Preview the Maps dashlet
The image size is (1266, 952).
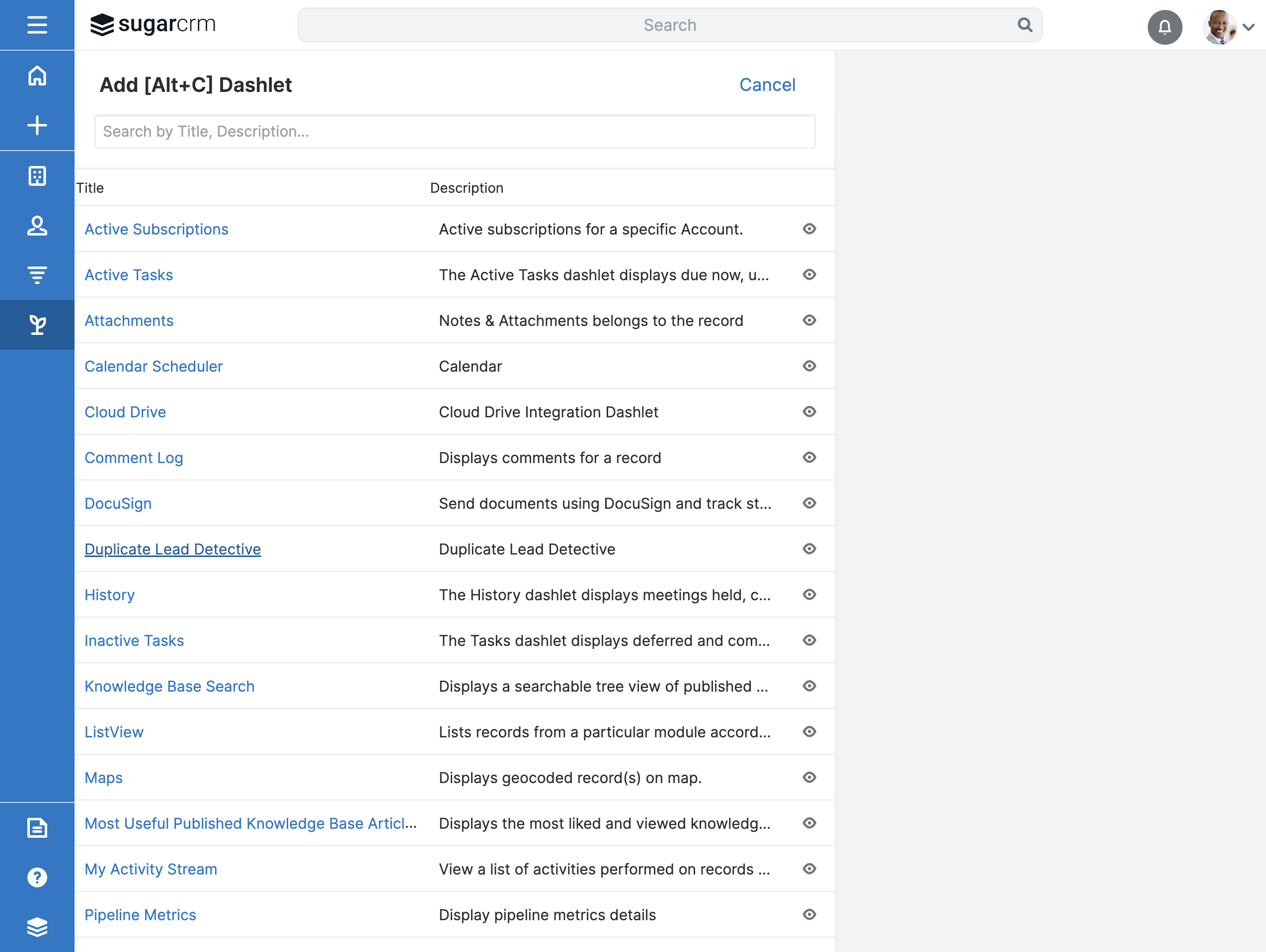[809, 778]
